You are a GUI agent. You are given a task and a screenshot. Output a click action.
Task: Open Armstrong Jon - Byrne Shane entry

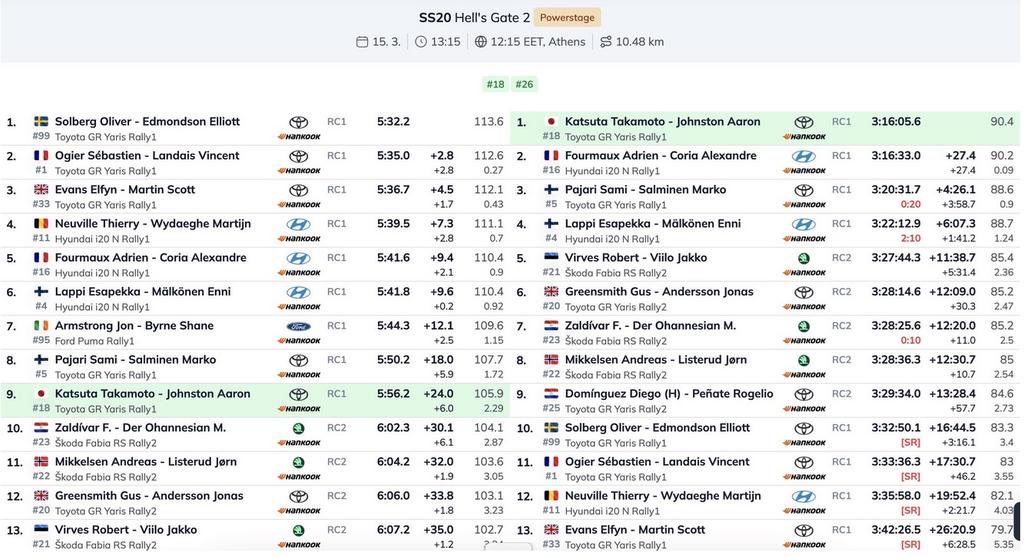(134, 325)
